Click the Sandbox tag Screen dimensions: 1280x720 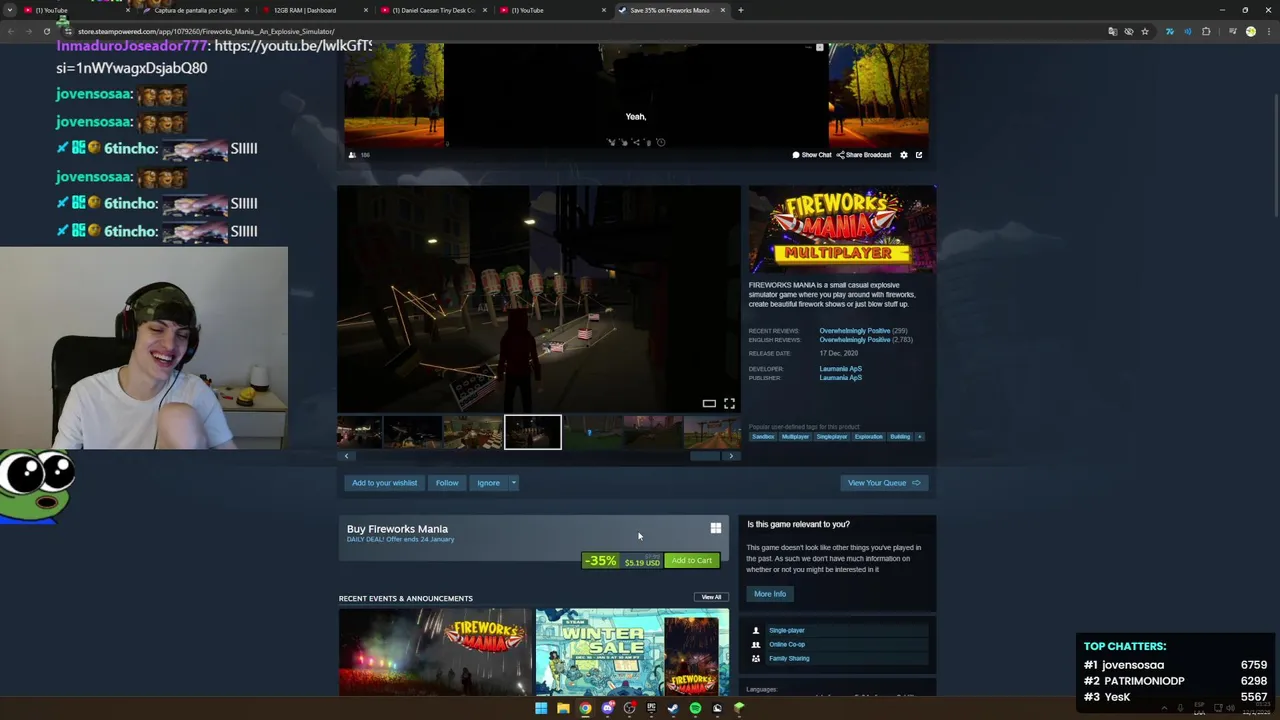(x=763, y=437)
